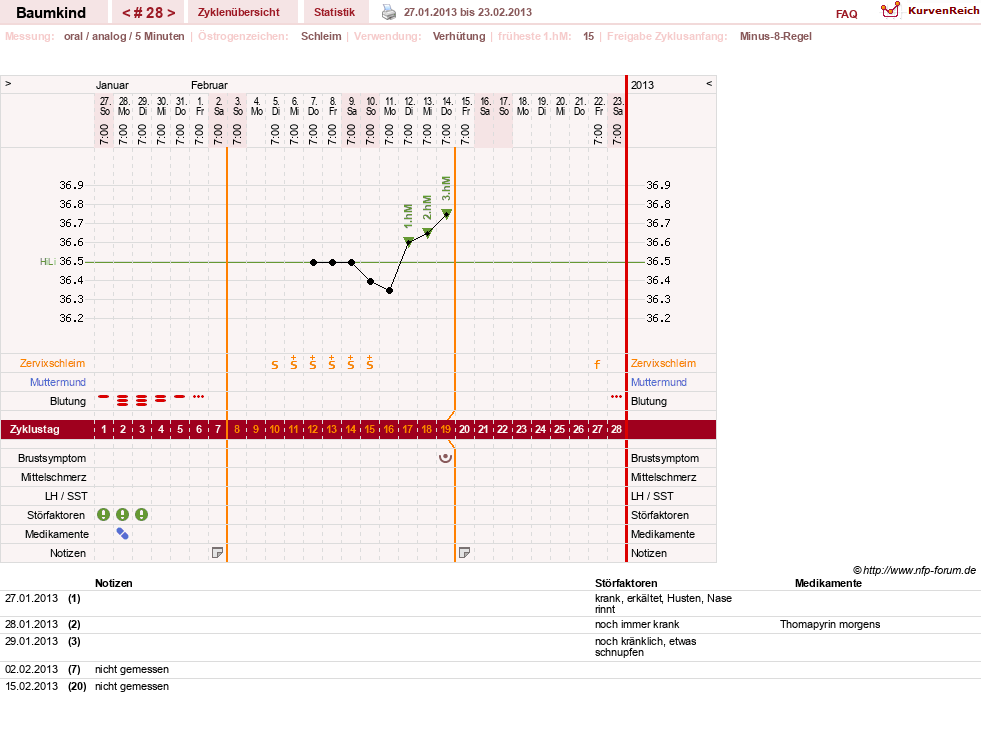Open the FAQ link
The height and width of the screenshot is (730, 981).
846,14
